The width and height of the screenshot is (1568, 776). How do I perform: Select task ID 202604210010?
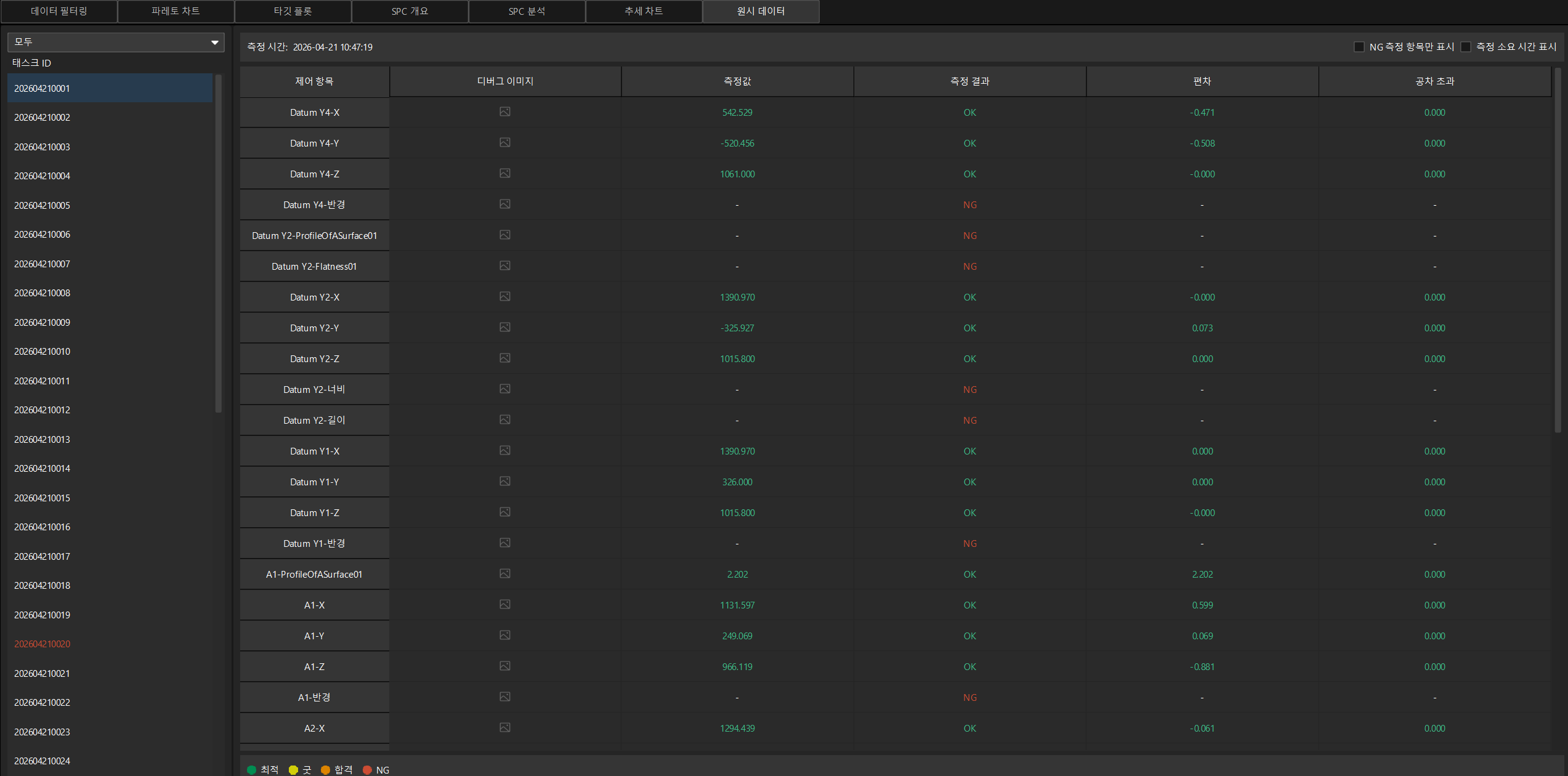click(110, 351)
